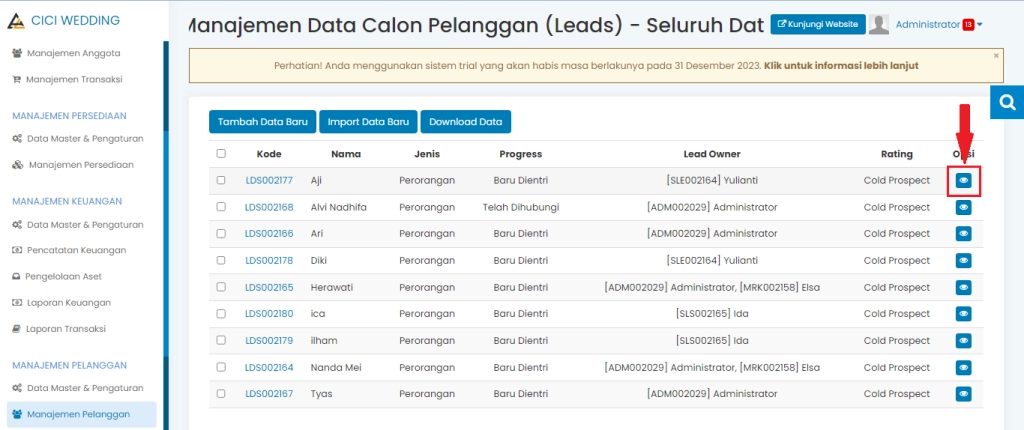Screen dimensions: 1024x430
Task: Sort by the Progress column header
Action: click(520, 154)
